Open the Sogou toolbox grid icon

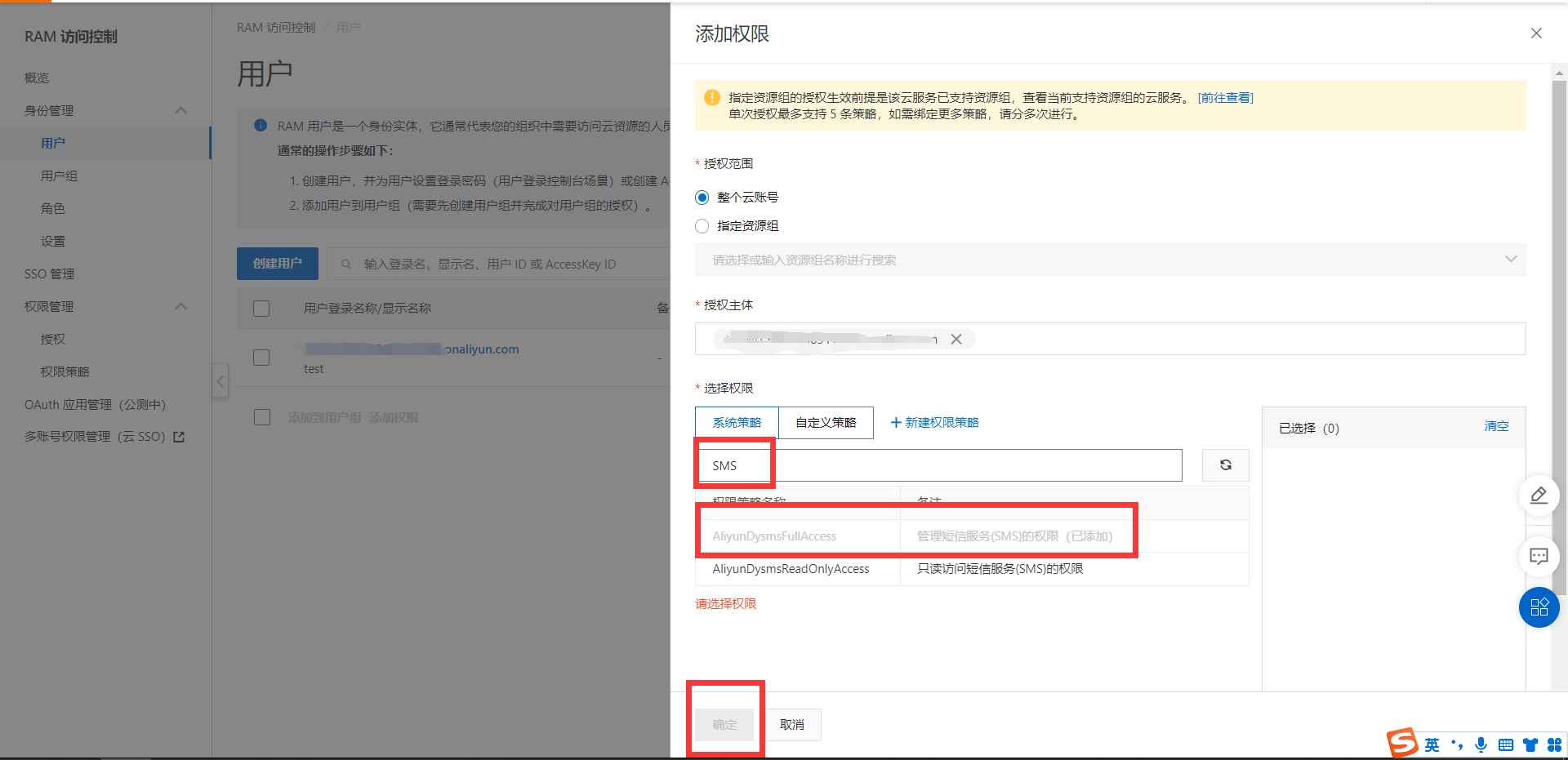tap(1554, 744)
